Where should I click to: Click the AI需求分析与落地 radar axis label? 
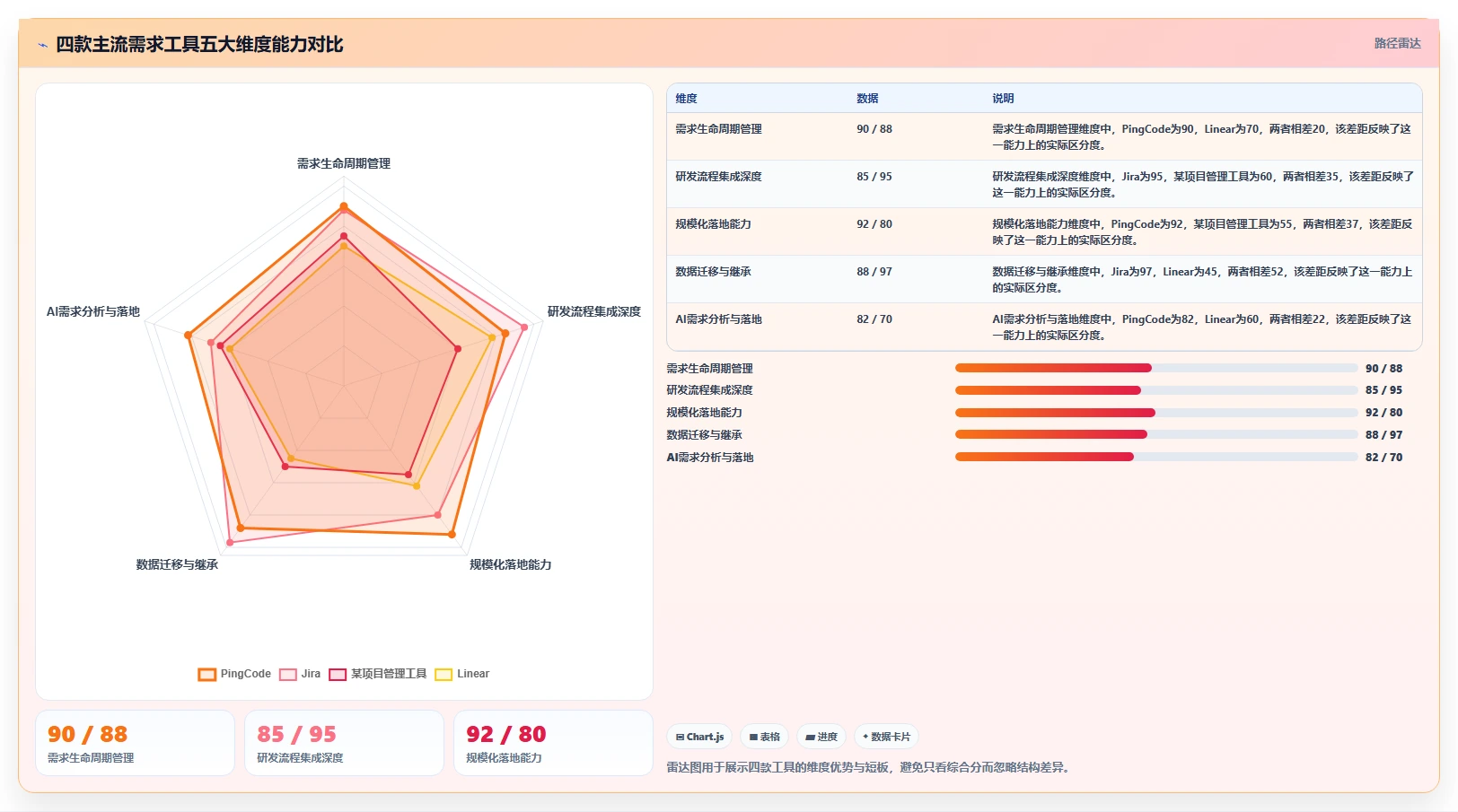point(93,311)
